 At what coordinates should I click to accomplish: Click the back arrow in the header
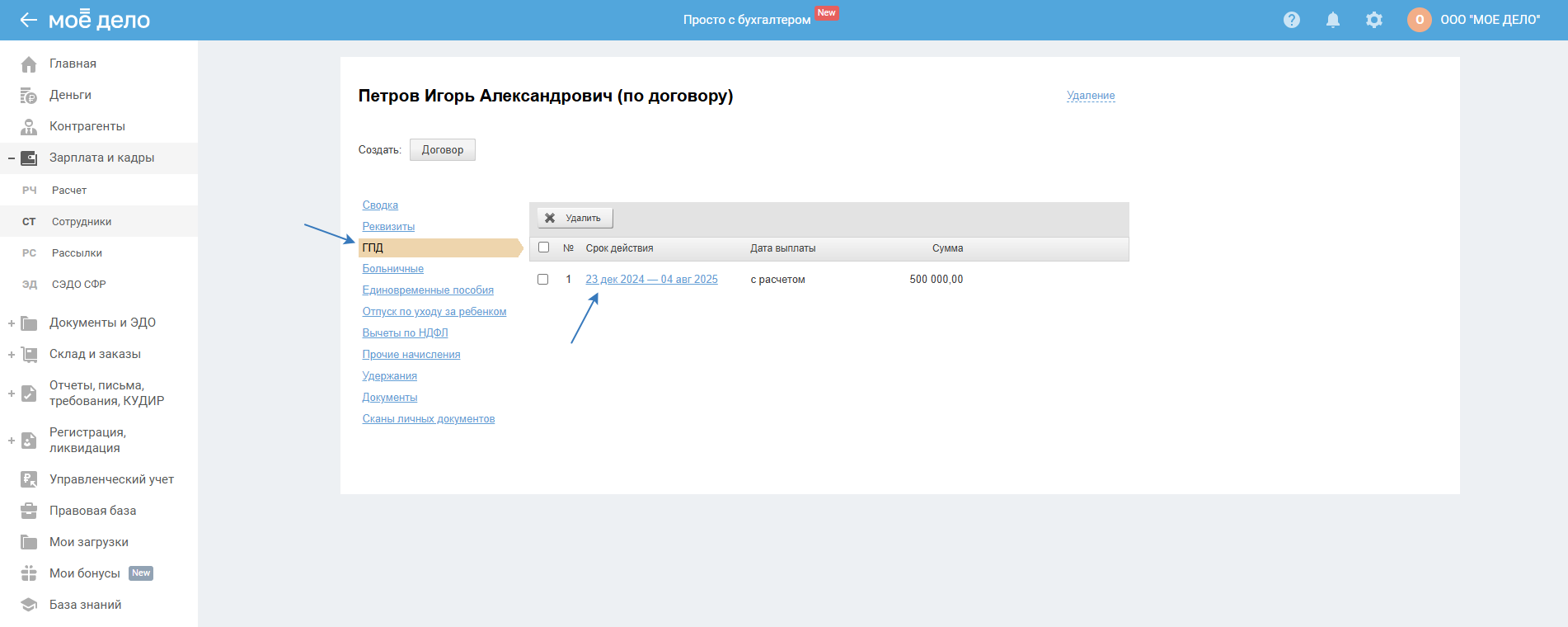coord(29,20)
